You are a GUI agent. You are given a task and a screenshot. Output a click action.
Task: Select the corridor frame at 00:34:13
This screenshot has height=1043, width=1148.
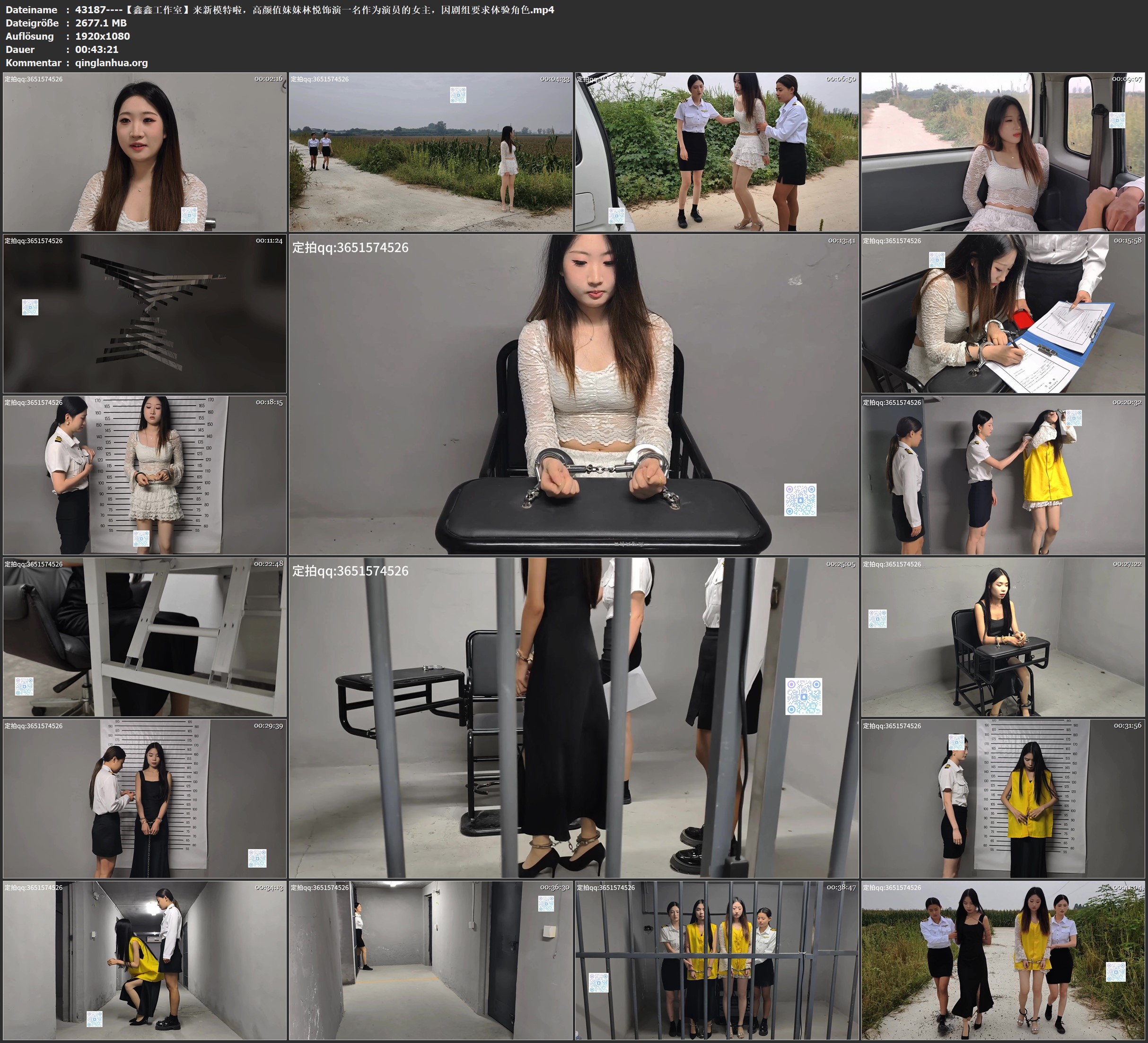point(145,960)
